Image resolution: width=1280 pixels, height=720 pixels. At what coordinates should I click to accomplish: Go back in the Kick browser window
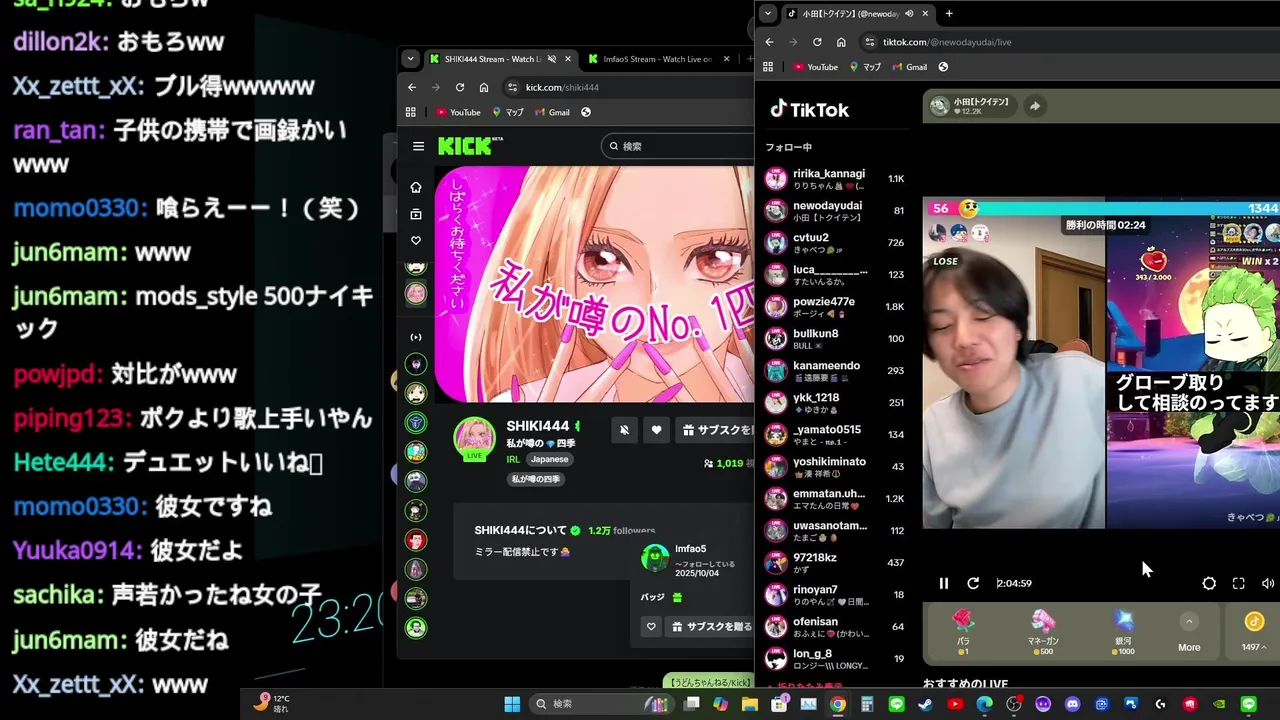tap(412, 87)
